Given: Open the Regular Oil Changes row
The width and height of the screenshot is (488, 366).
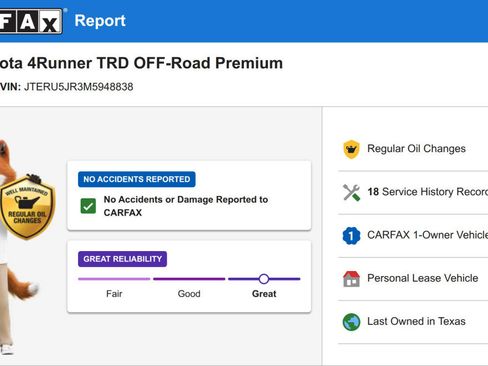Looking at the screenshot, I should 413,149.
